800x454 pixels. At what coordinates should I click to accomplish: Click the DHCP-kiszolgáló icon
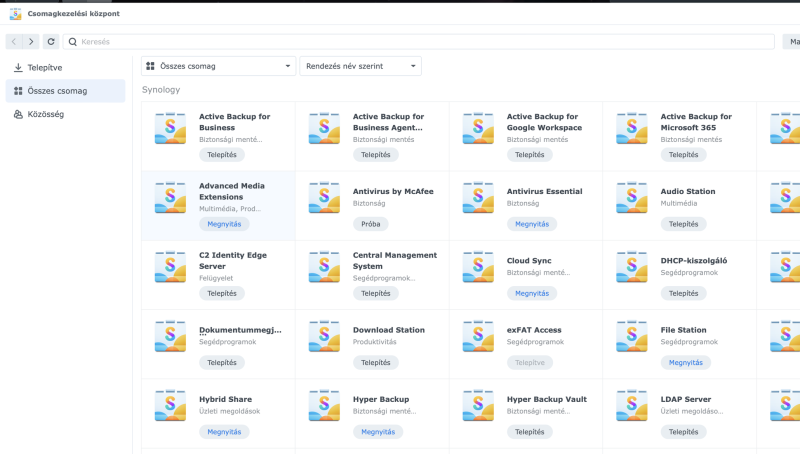[632, 267]
